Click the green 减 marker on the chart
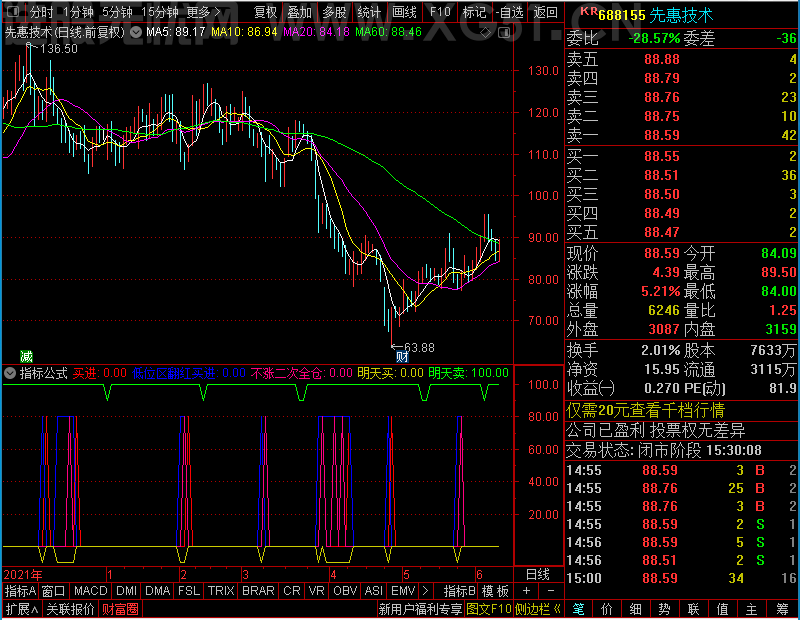Viewport: 800px width, 620px height. (26, 356)
